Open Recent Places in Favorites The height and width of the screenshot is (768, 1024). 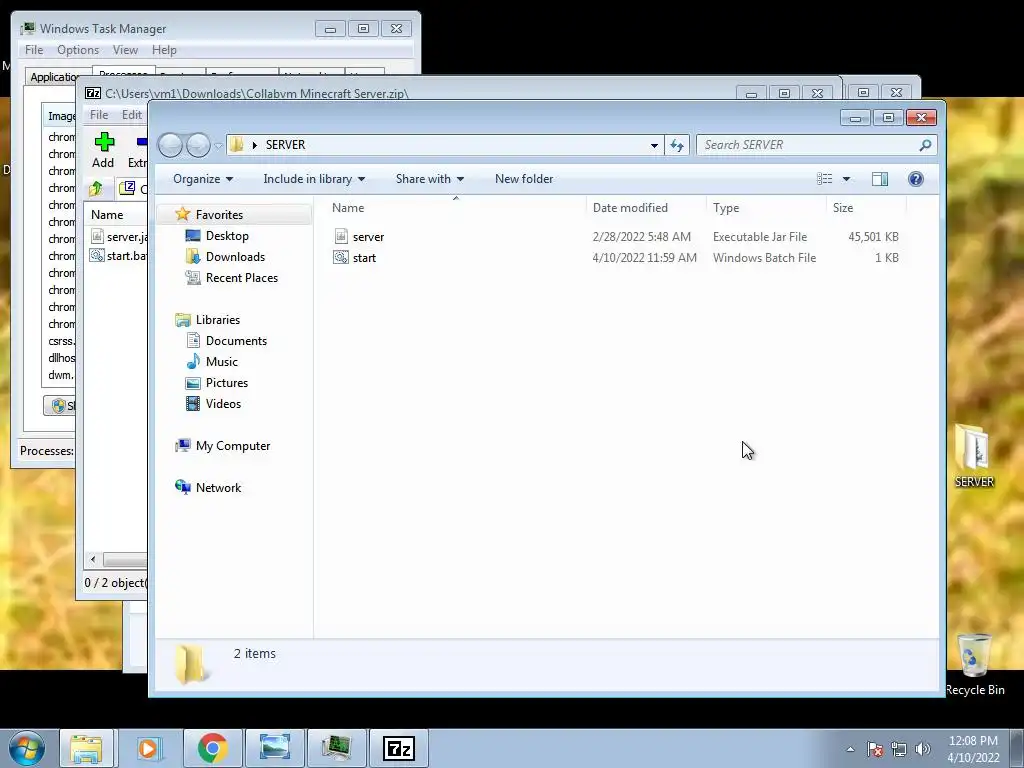click(242, 278)
